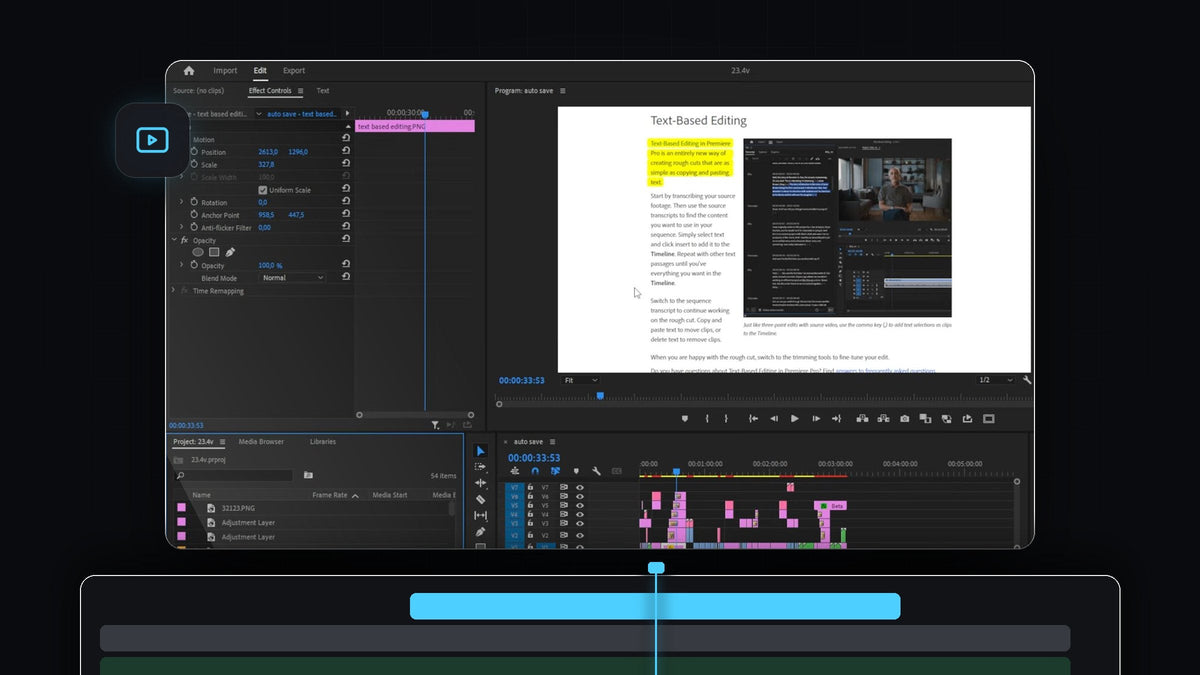Select 32123.PNG in project list

click(x=236, y=508)
